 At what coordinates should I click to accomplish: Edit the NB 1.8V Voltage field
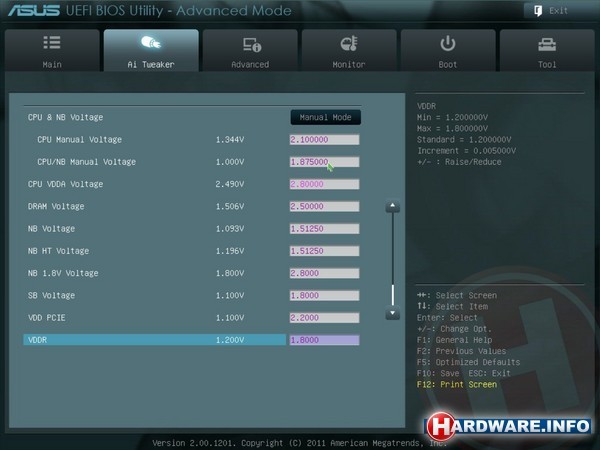coord(324,273)
